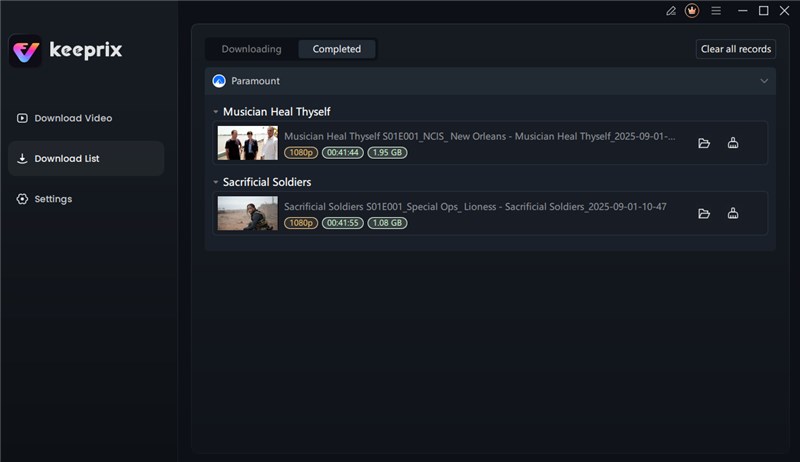Delete the Sacrificial Soldiers download record

(733, 213)
